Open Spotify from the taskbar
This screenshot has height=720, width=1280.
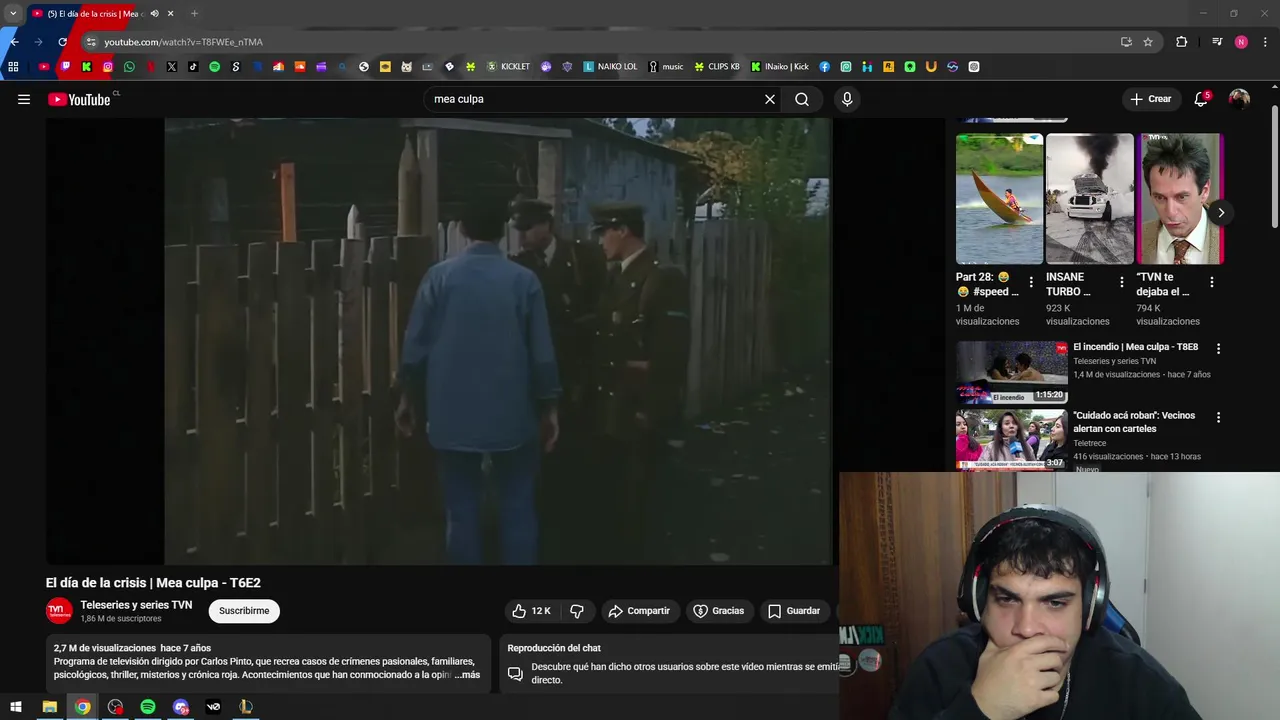tap(148, 707)
